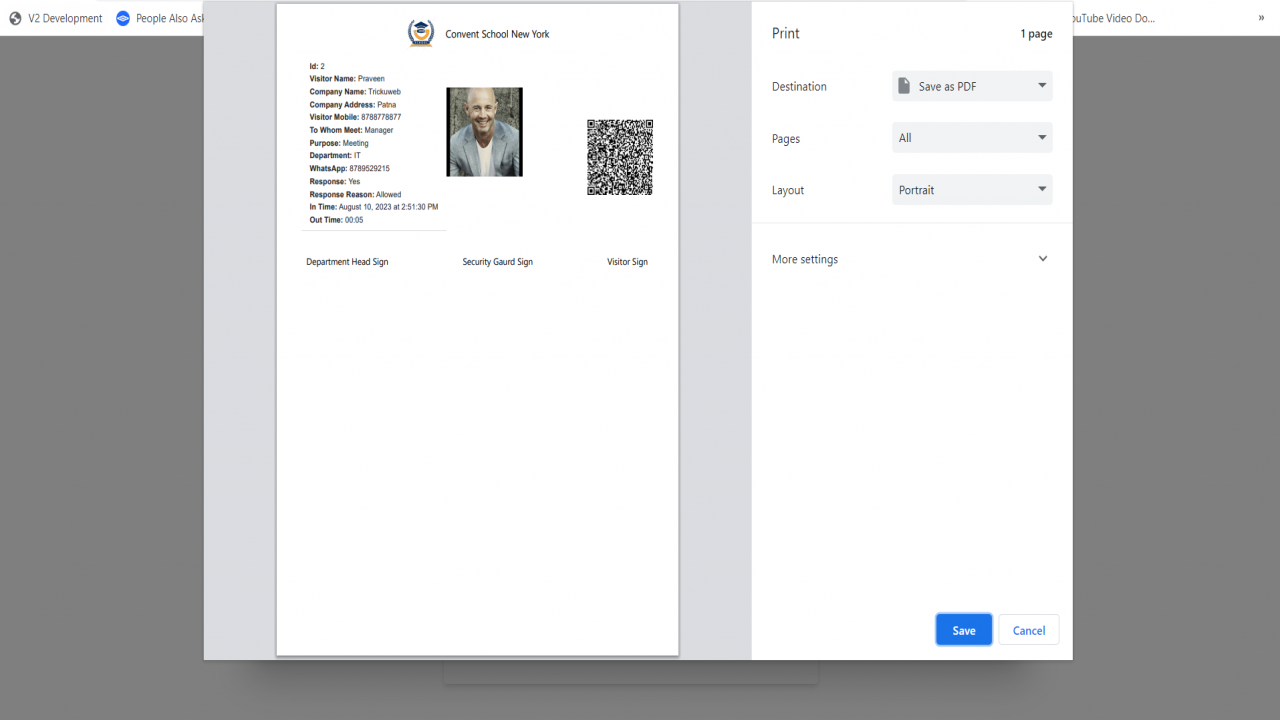Click the 'Response: Yes' line
1280x720 pixels.
pos(335,182)
